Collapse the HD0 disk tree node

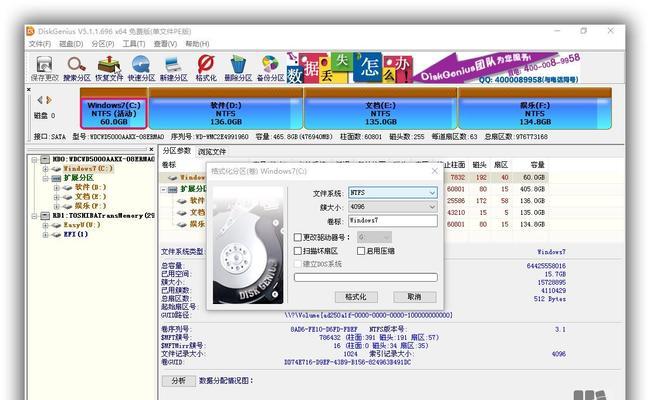click(34, 159)
